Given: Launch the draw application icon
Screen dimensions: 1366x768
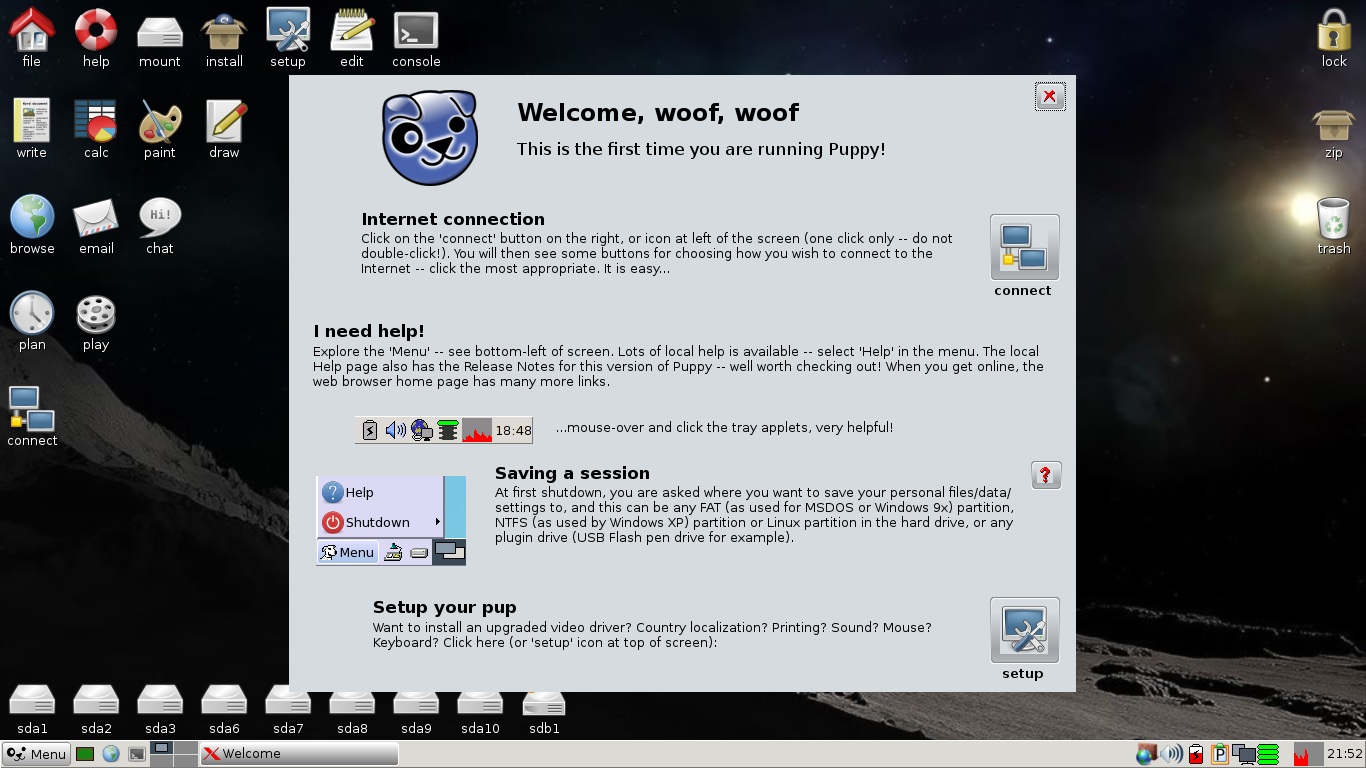Looking at the screenshot, I should tap(224, 121).
